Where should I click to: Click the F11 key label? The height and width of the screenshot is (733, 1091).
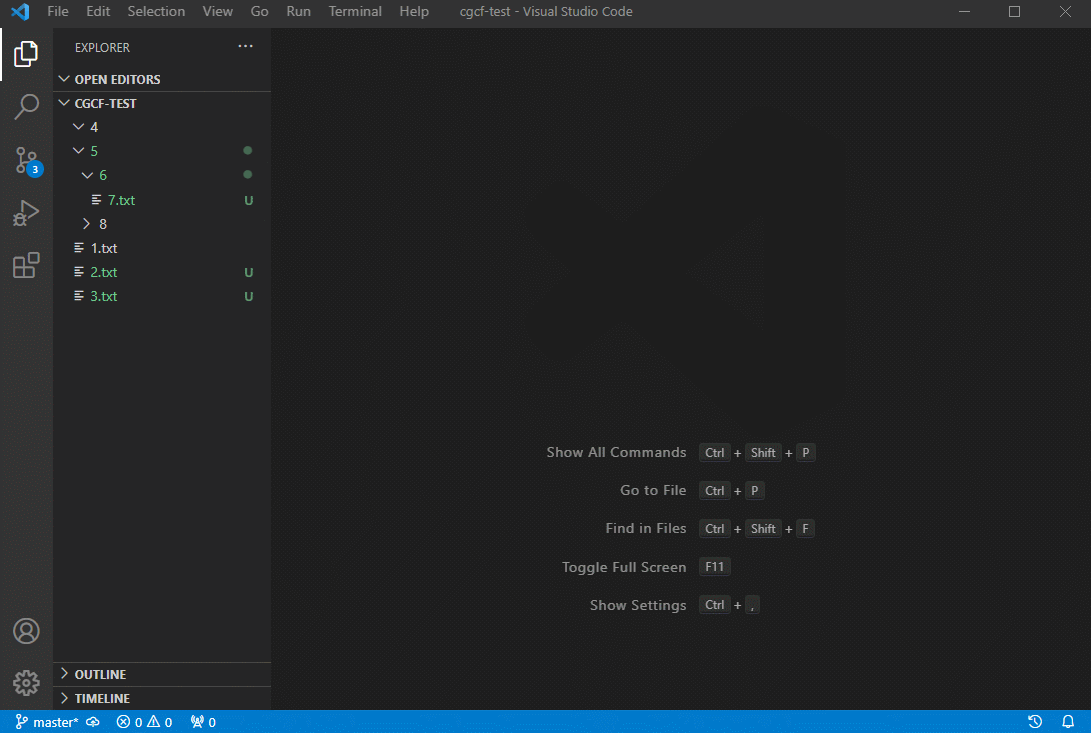[715, 567]
